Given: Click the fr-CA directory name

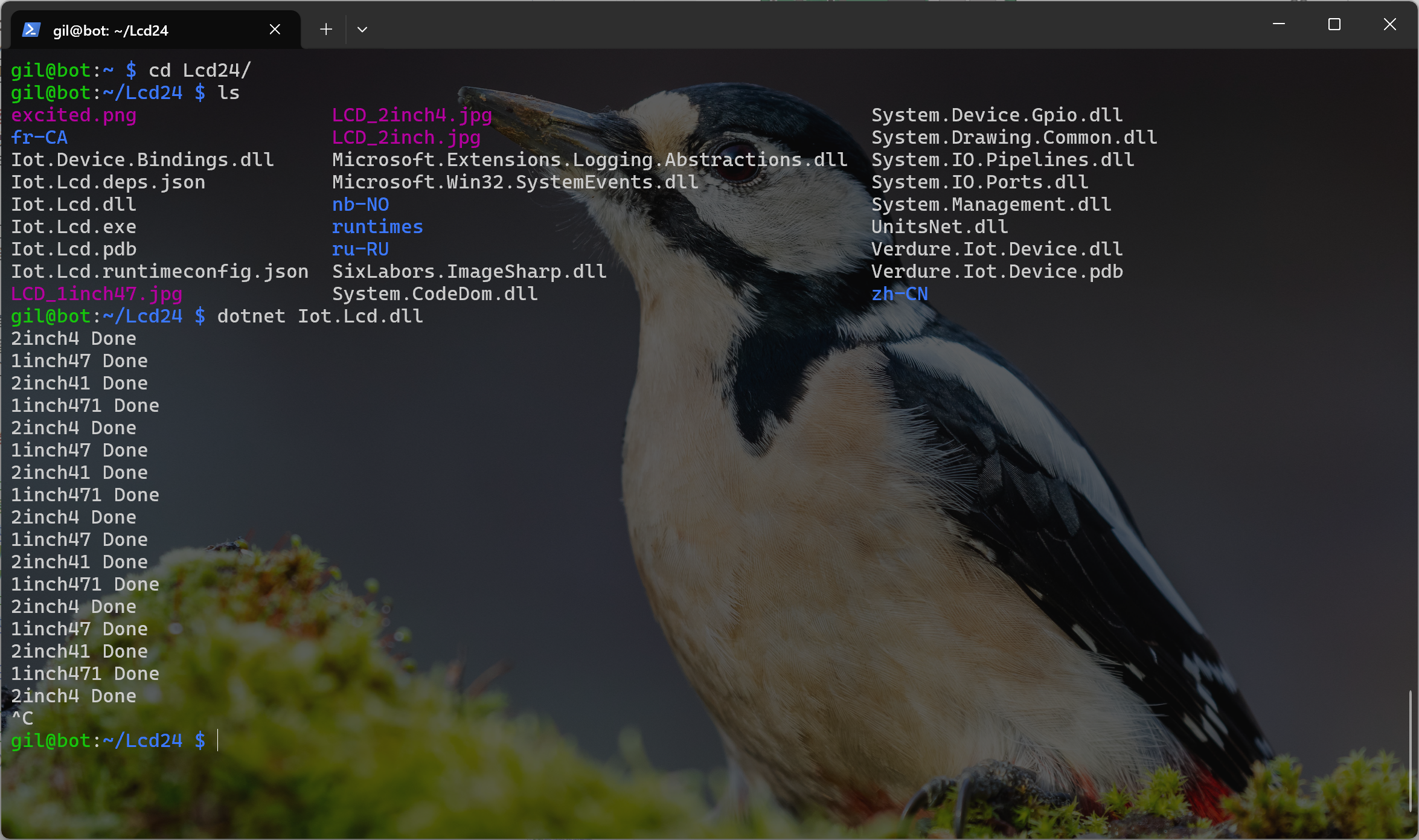Looking at the screenshot, I should [39, 137].
